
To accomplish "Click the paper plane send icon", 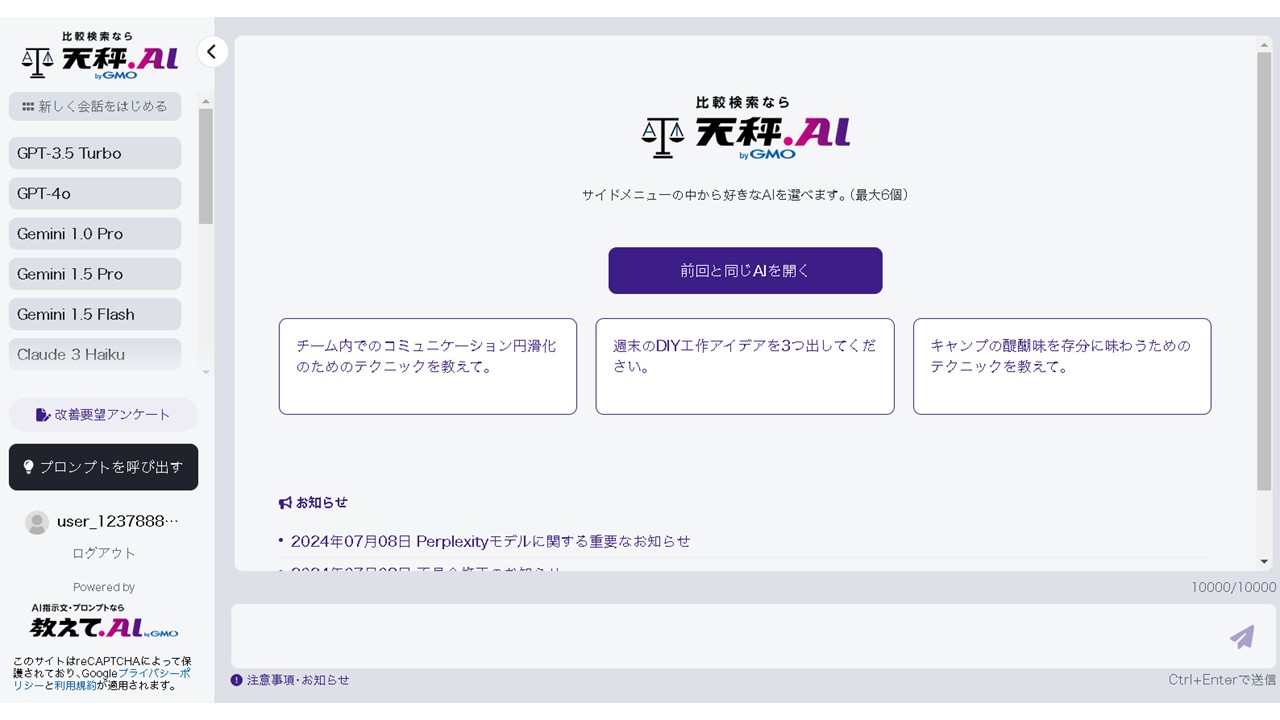I will click(x=1242, y=636).
